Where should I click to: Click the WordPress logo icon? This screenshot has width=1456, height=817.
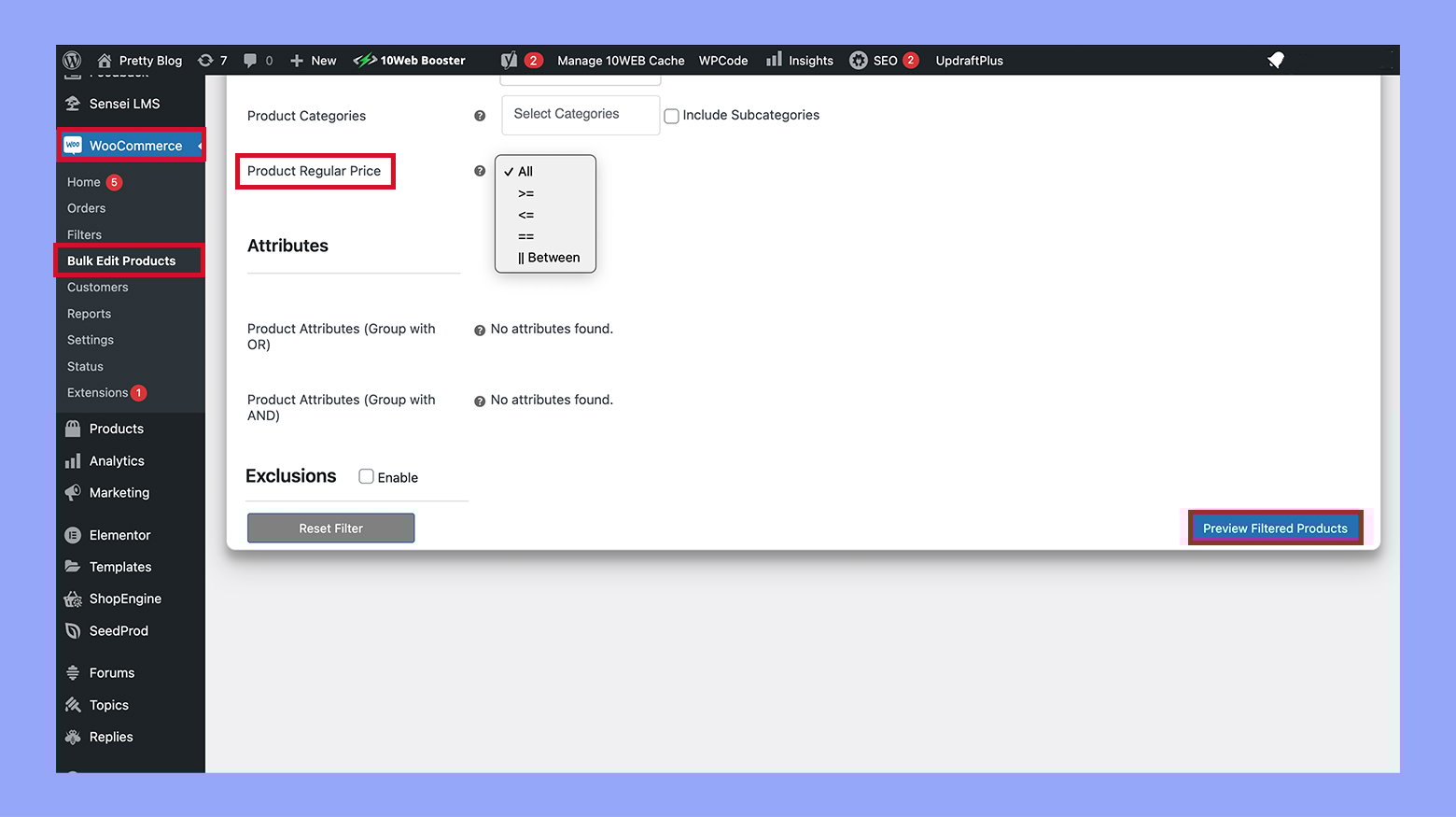click(x=73, y=61)
